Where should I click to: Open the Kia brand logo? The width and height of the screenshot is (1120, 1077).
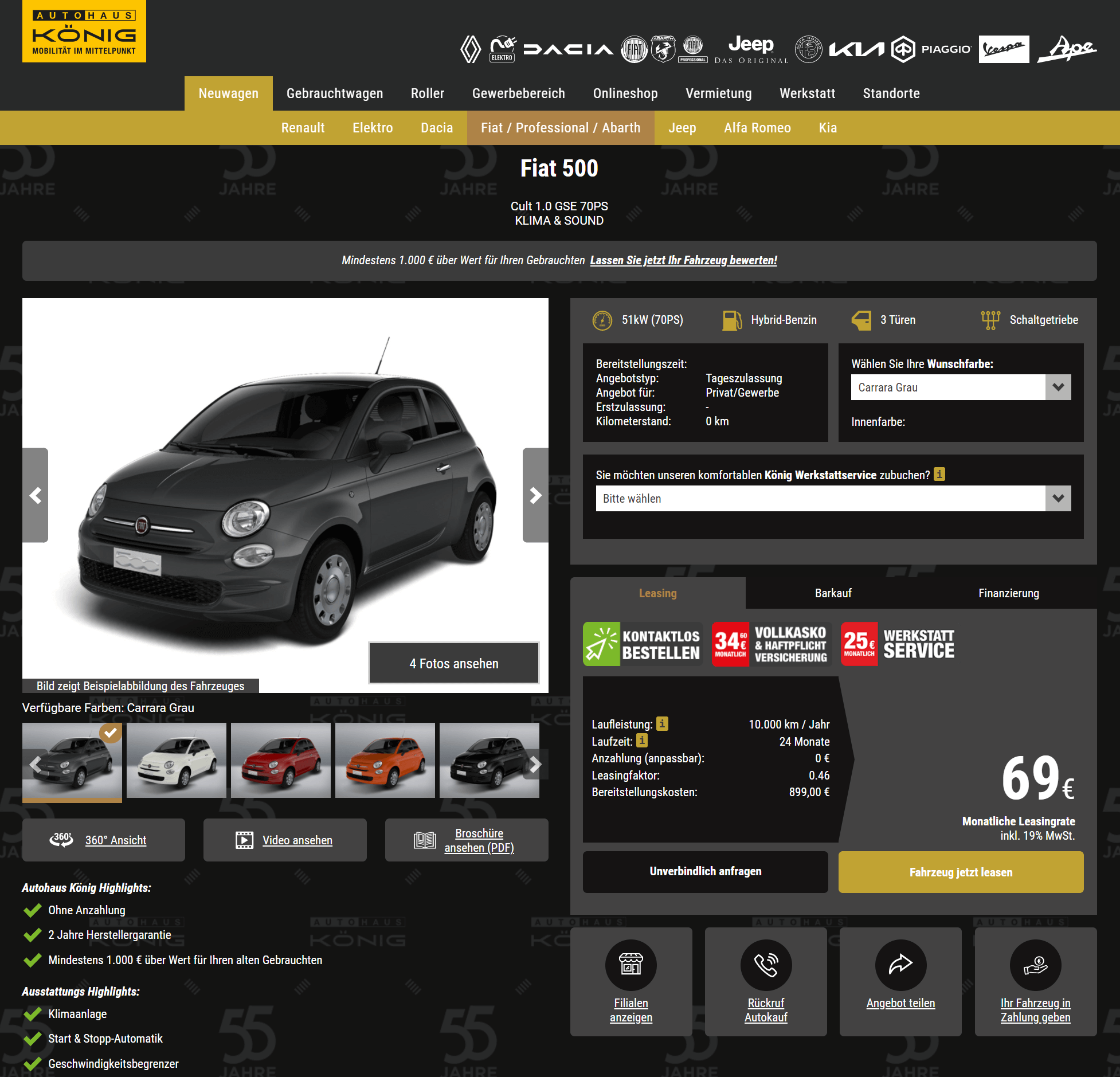tap(857, 49)
